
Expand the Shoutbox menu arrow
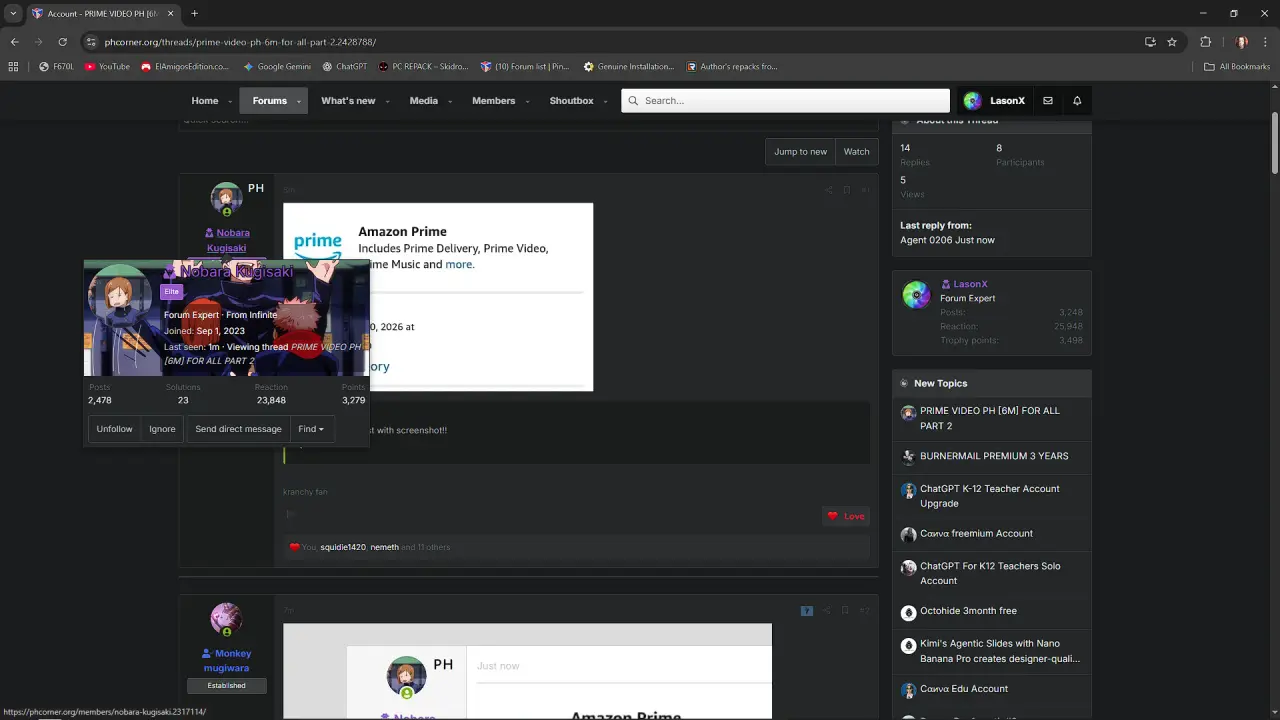pyautogui.click(x=605, y=101)
